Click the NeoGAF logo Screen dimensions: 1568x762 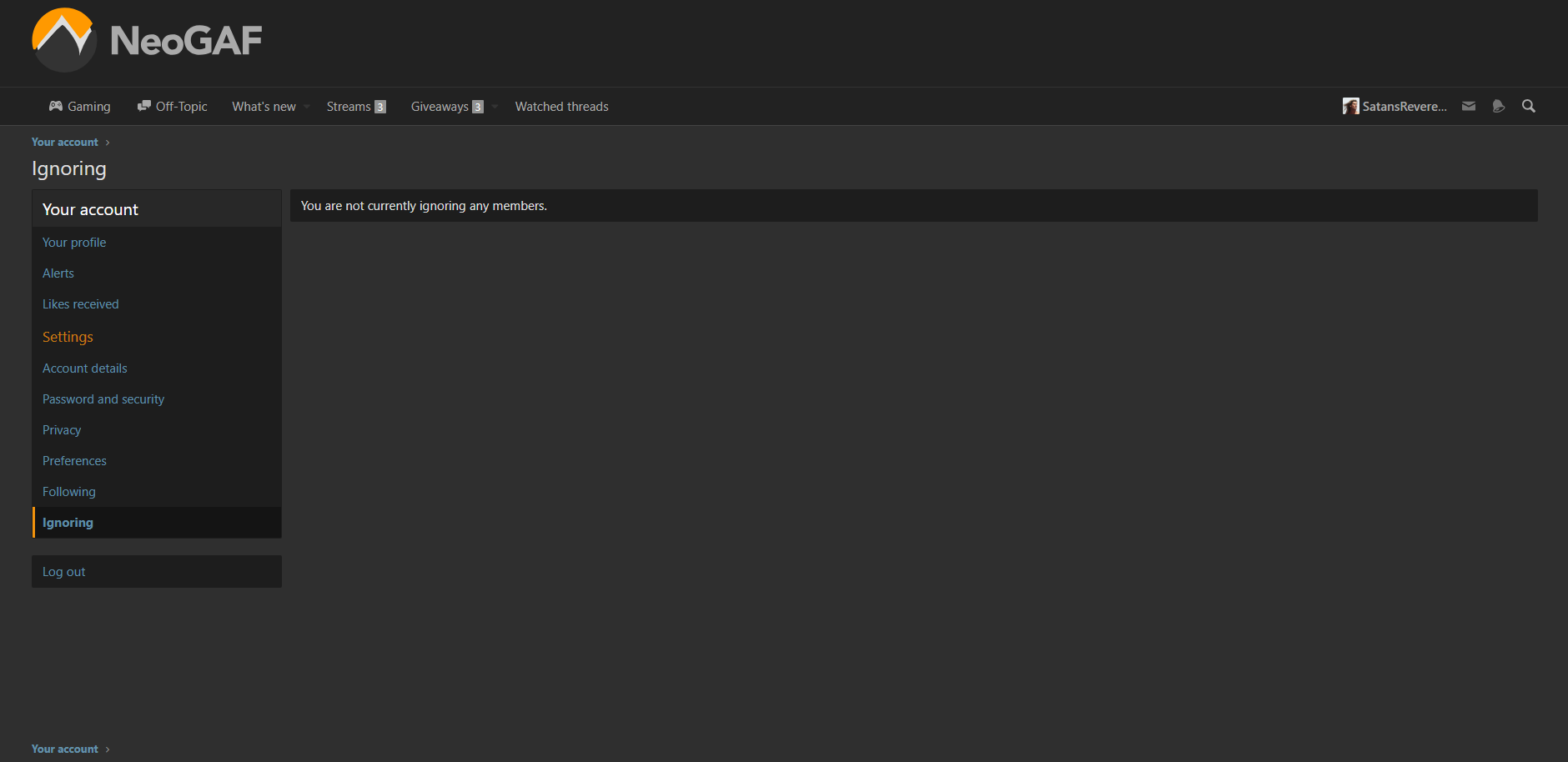[x=147, y=40]
